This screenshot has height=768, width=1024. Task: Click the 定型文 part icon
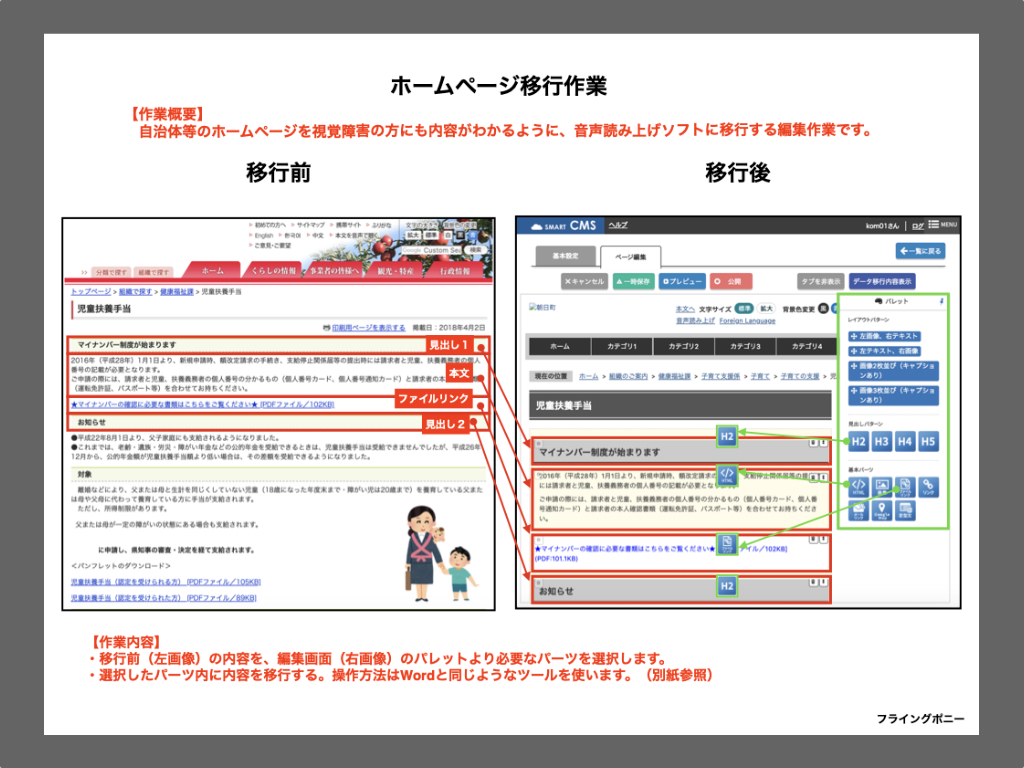[905, 511]
